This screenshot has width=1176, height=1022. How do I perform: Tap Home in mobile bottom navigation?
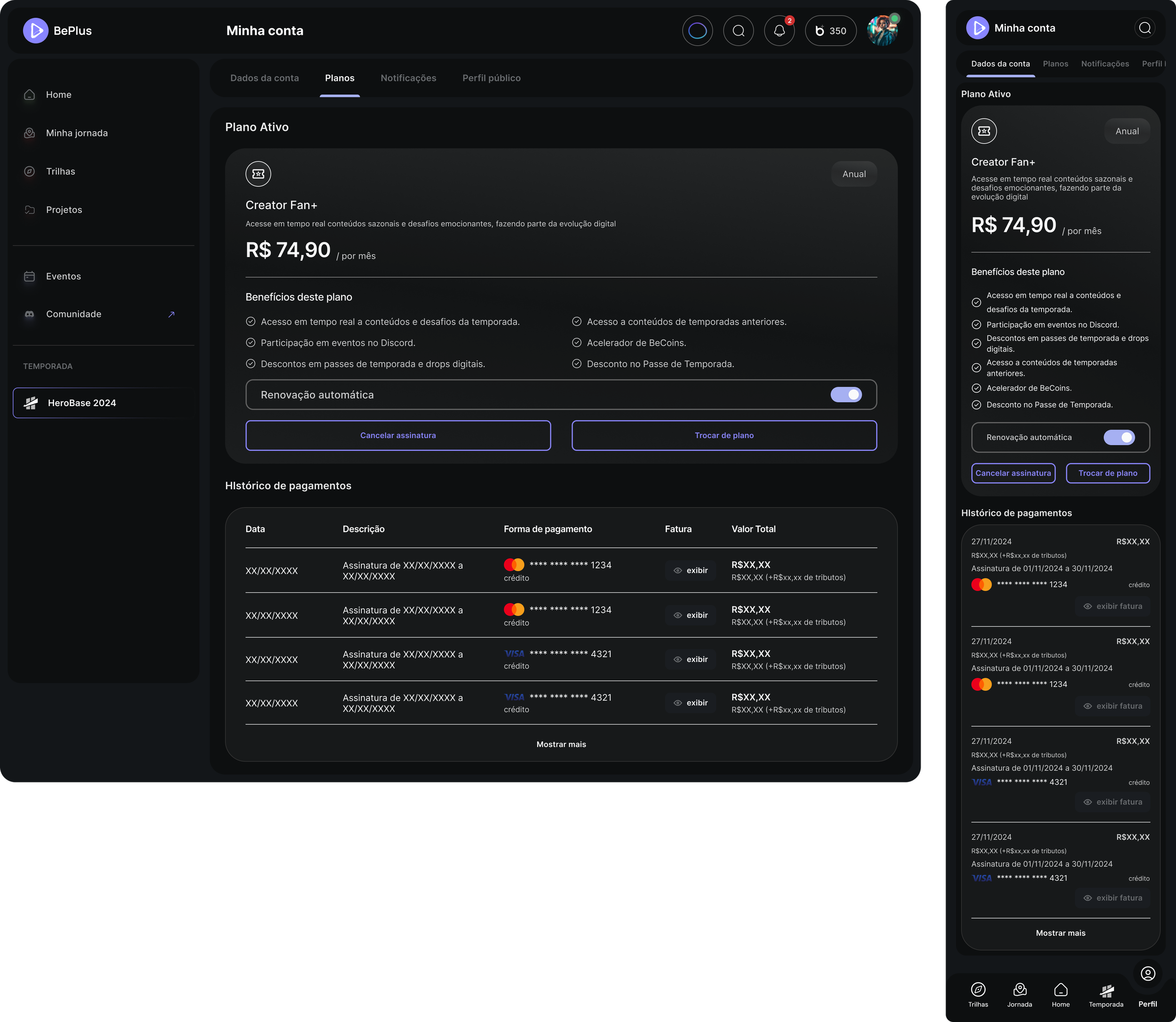(x=1061, y=995)
